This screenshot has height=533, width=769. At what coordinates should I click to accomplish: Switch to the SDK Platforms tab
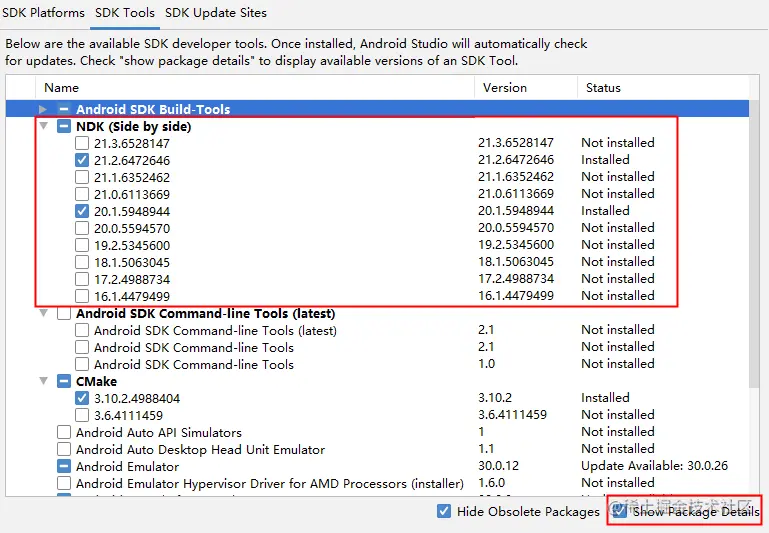click(43, 13)
